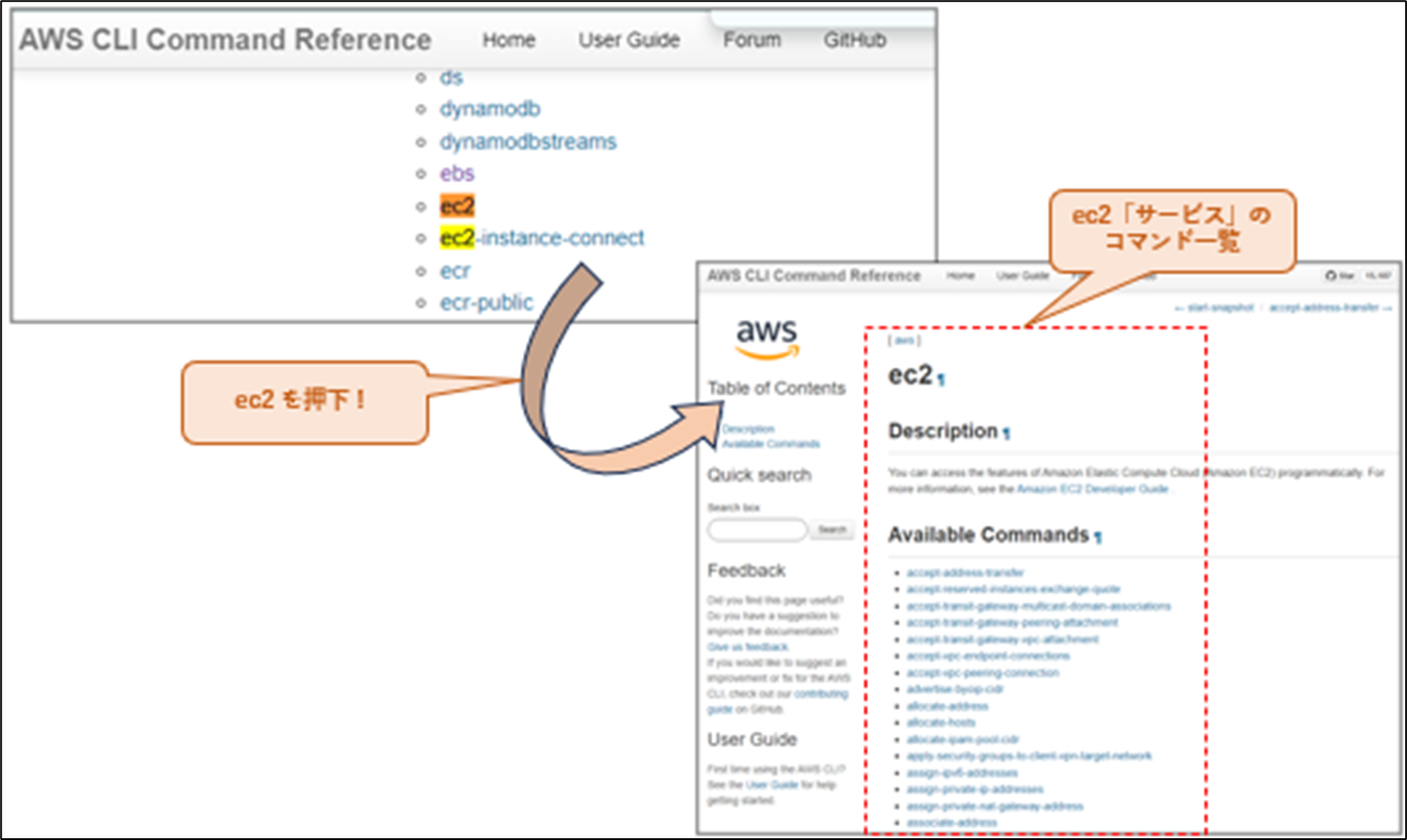Screen dimensions: 1407x840
Task: Go to previous topic start-snapshot
Action: click(x=1214, y=307)
